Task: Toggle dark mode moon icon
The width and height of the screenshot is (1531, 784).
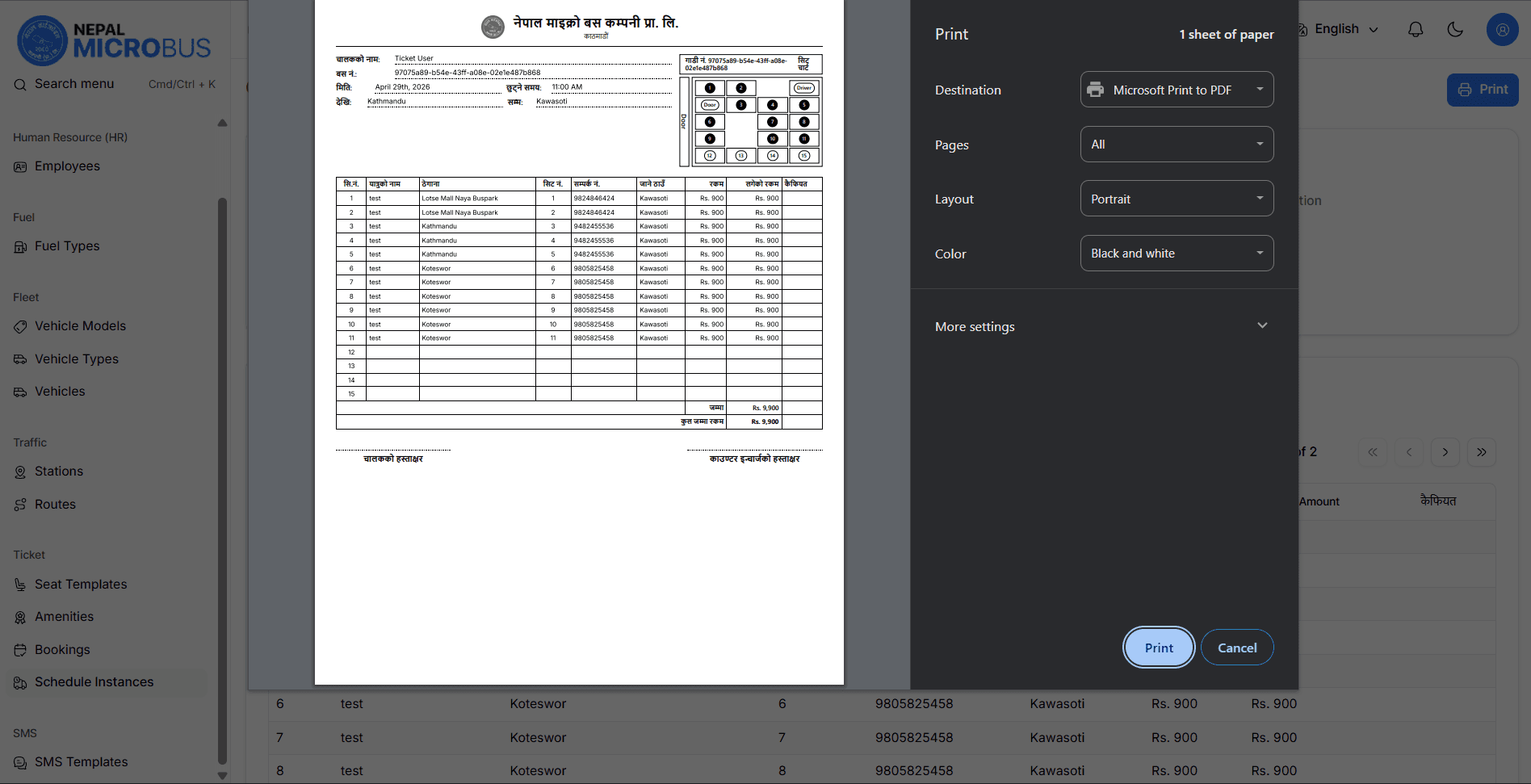Action: [x=1455, y=29]
